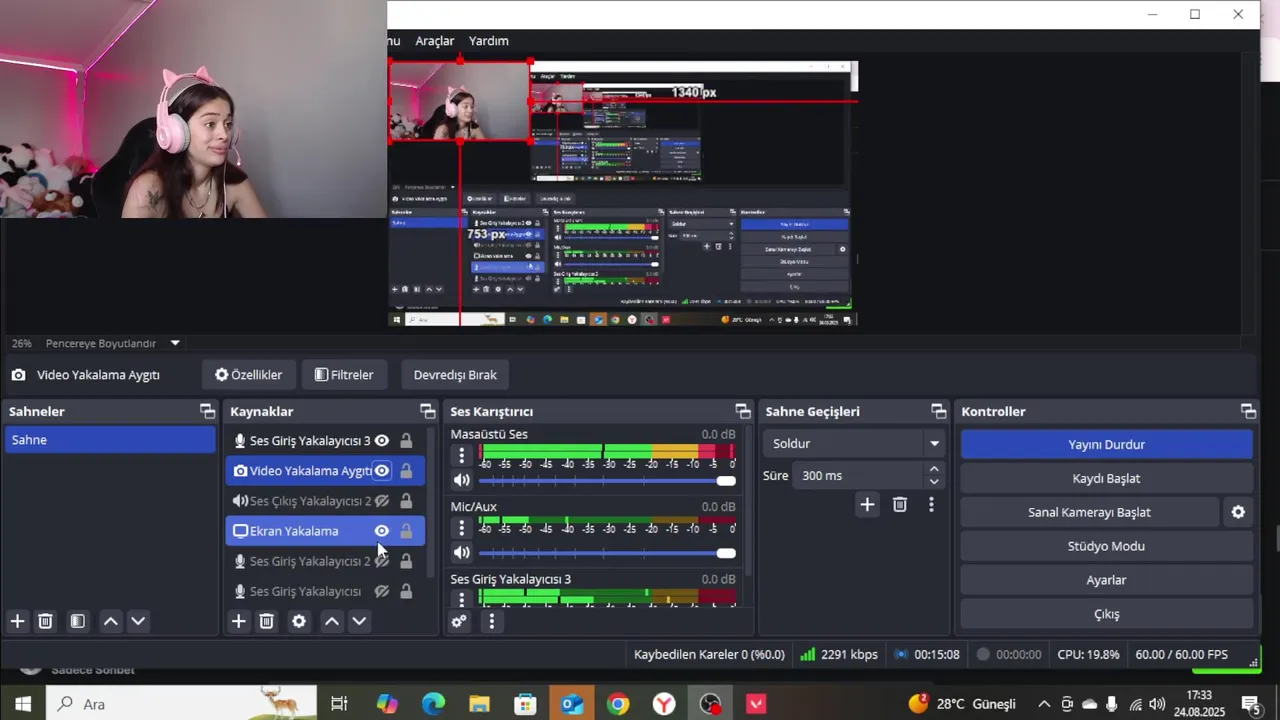
Task: Pop out the Sahneler dock
Action: [207, 411]
